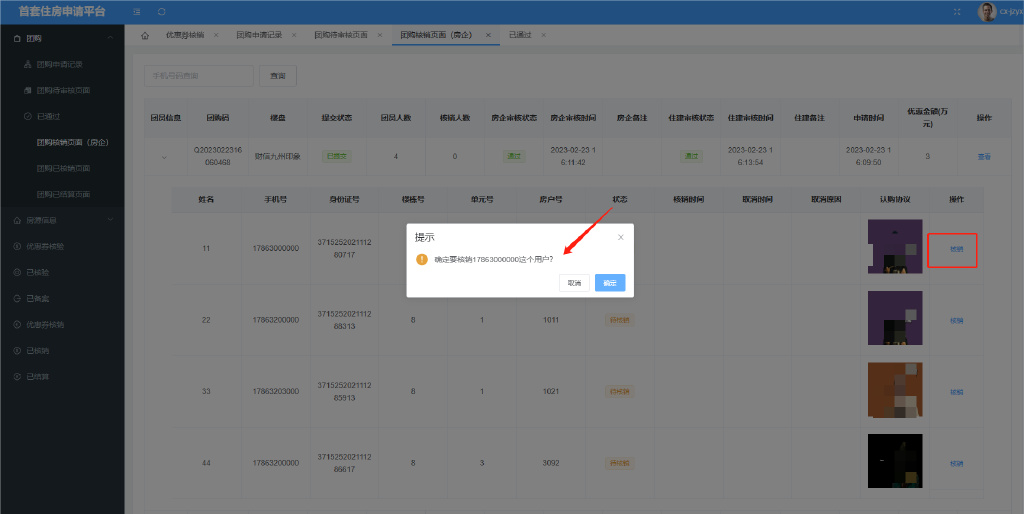Toggle the sidebar collapse icon in header

(137, 11)
